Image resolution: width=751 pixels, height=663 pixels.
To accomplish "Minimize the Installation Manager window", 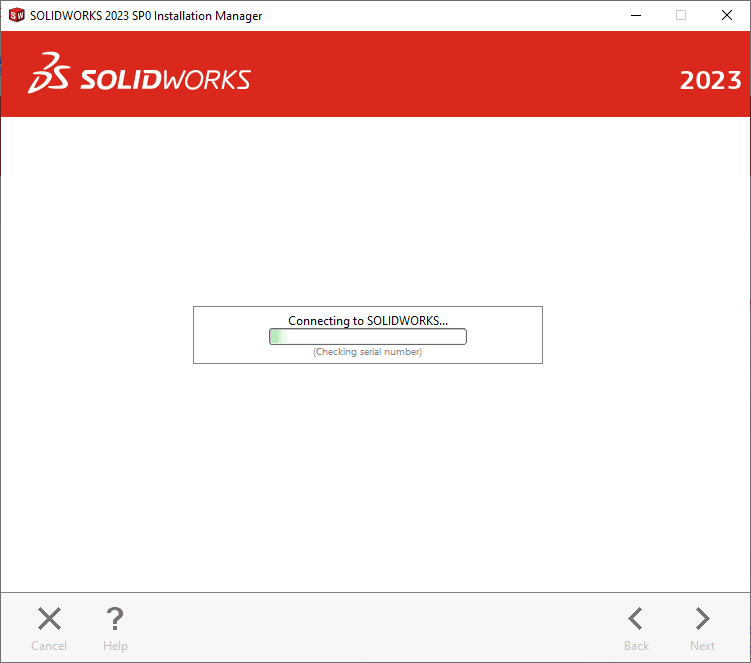I will tap(636, 15).
